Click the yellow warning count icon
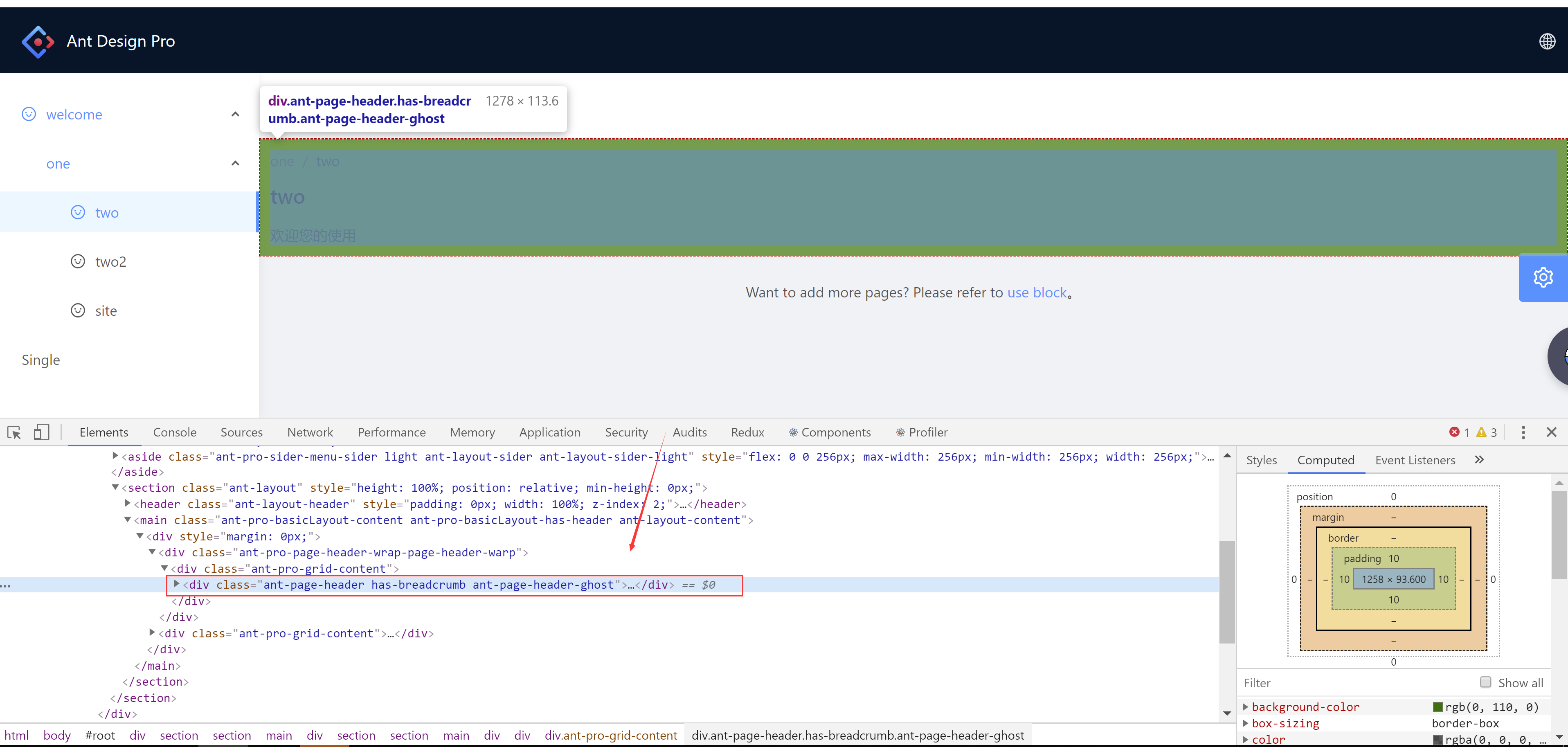This screenshot has width=1568, height=747. 1481,432
